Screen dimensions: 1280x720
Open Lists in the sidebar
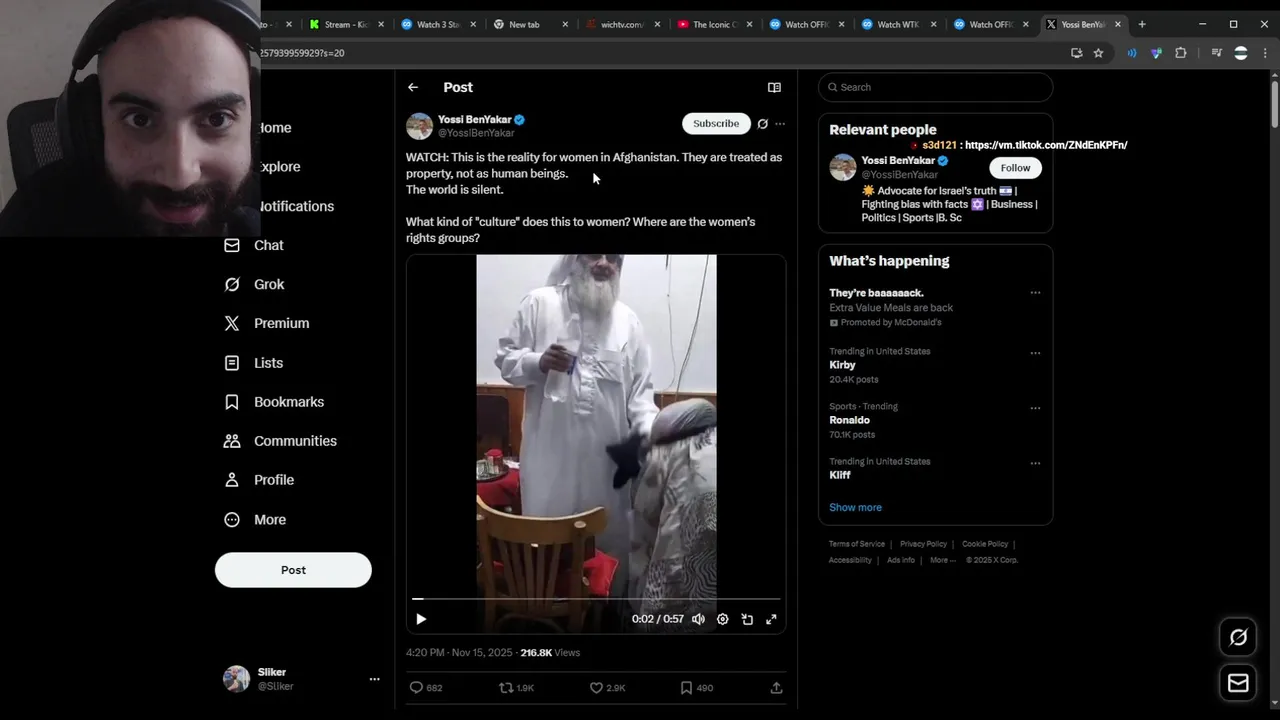pos(255,363)
